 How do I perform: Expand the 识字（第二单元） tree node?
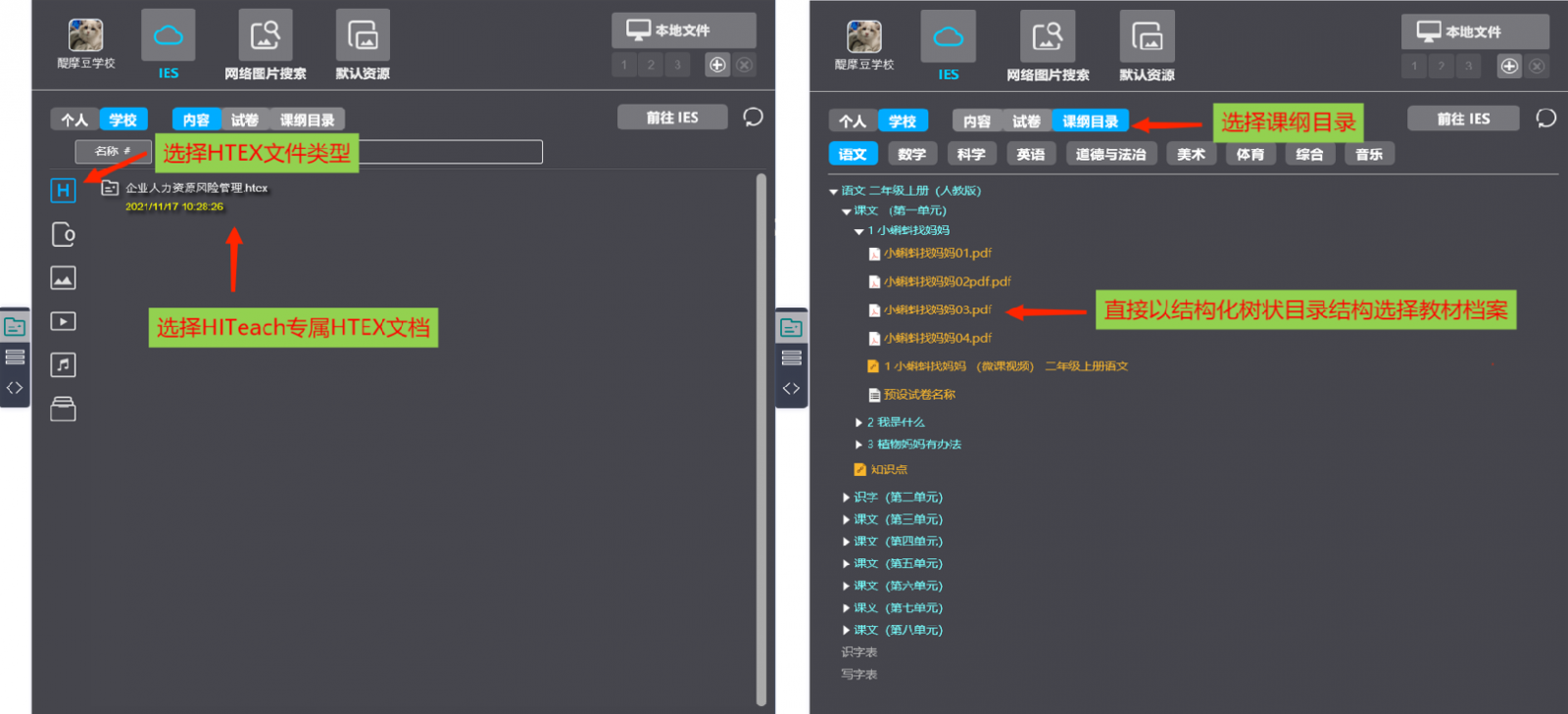click(847, 498)
